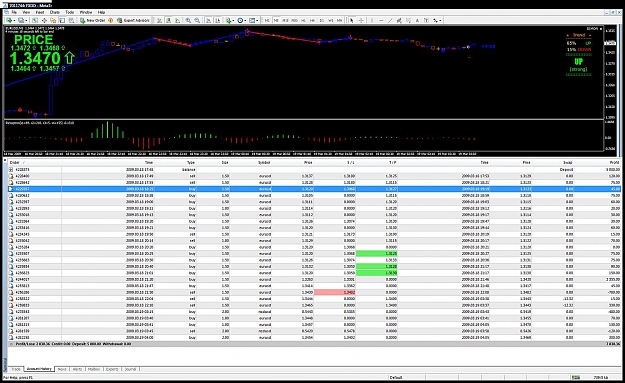Open the Help menu
625x383 pixels.
pyautogui.click(x=101, y=12)
